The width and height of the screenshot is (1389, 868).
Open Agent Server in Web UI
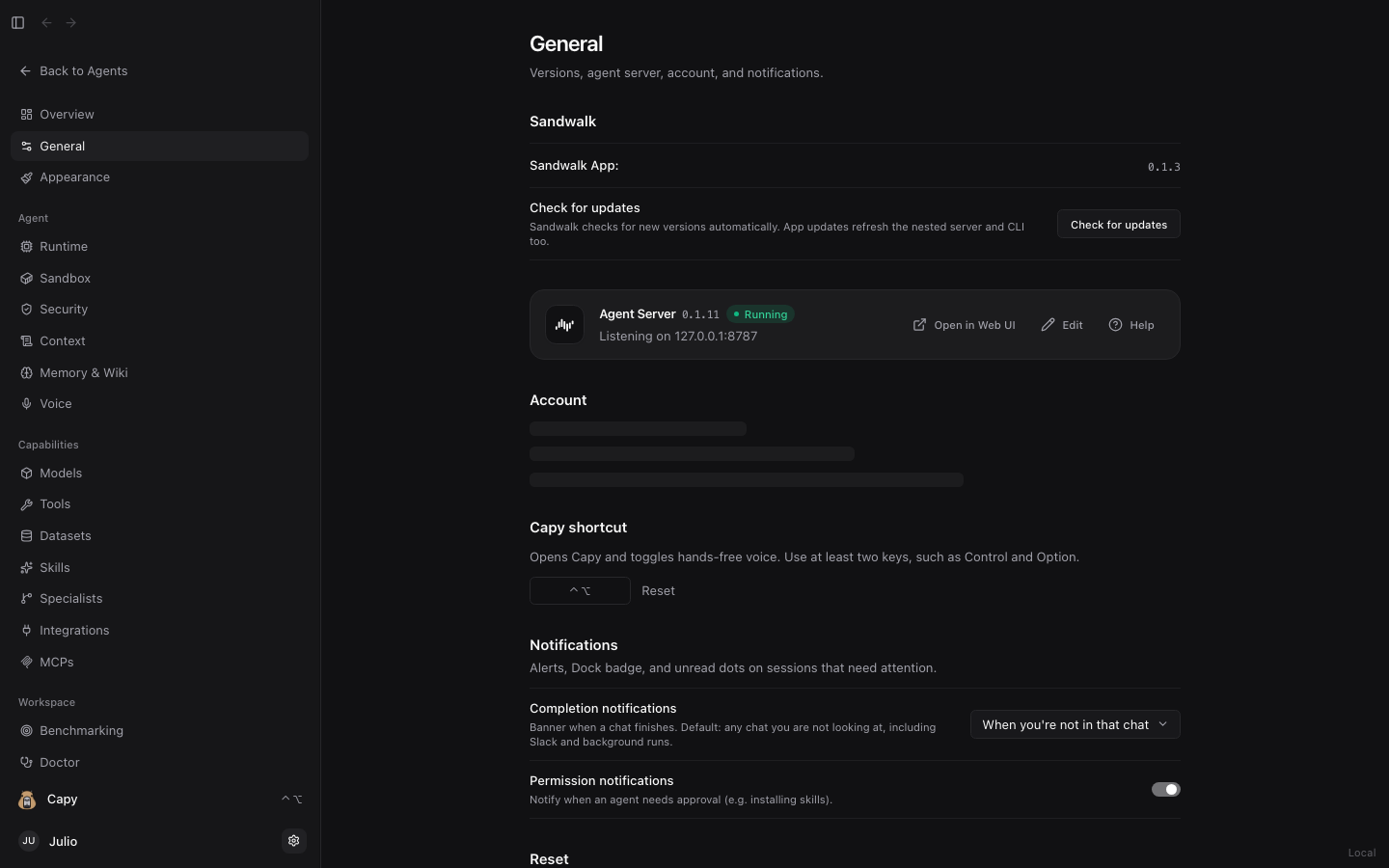click(964, 325)
